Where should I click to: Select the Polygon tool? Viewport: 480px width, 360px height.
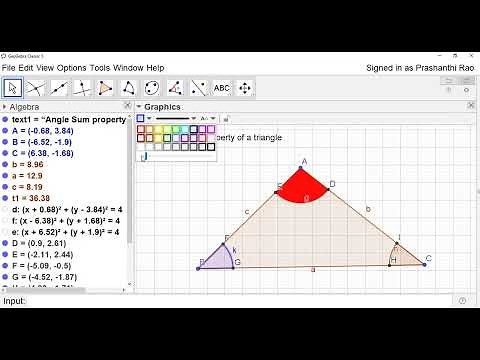click(106, 88)
